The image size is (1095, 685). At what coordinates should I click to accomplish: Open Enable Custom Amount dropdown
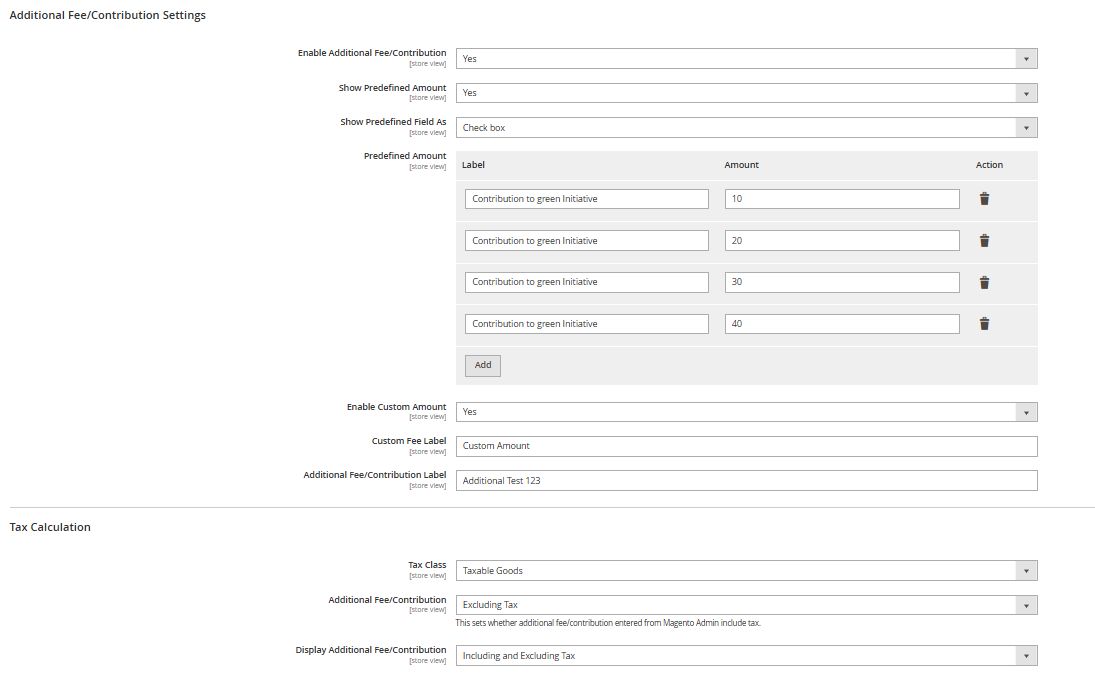[x=746, y=412]
